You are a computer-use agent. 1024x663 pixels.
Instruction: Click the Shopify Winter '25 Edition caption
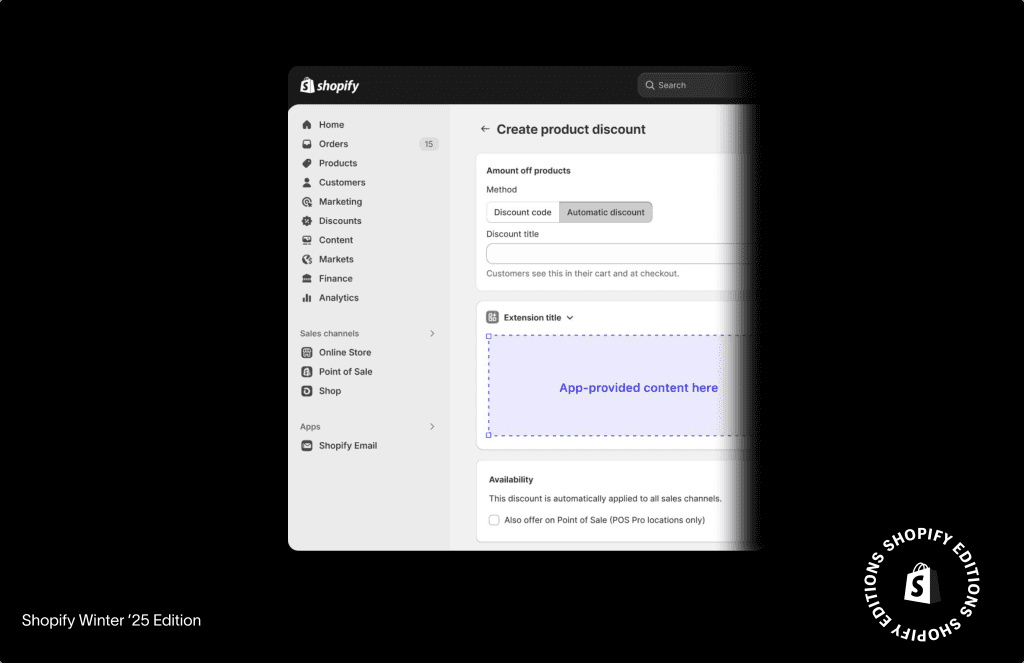tap(111, 621)
